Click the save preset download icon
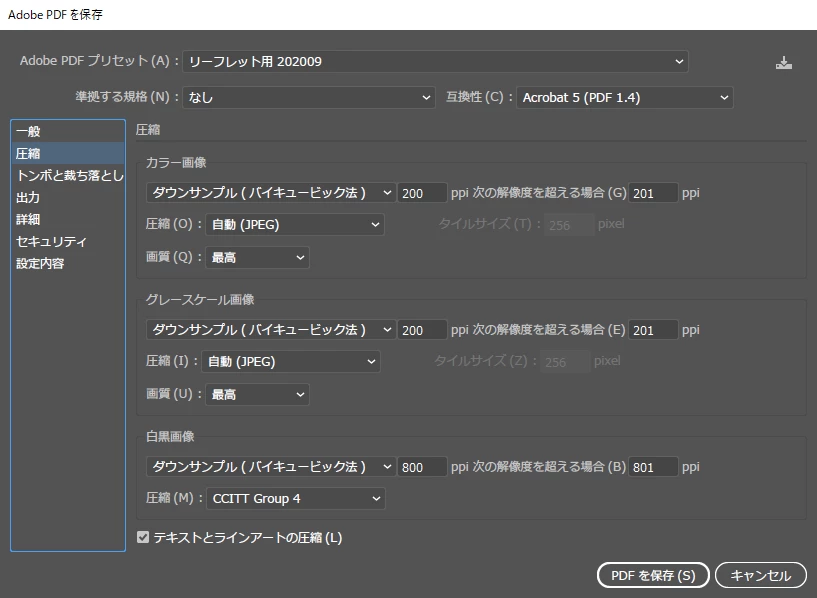Viewport: 817px width, 598px height. 784,63
